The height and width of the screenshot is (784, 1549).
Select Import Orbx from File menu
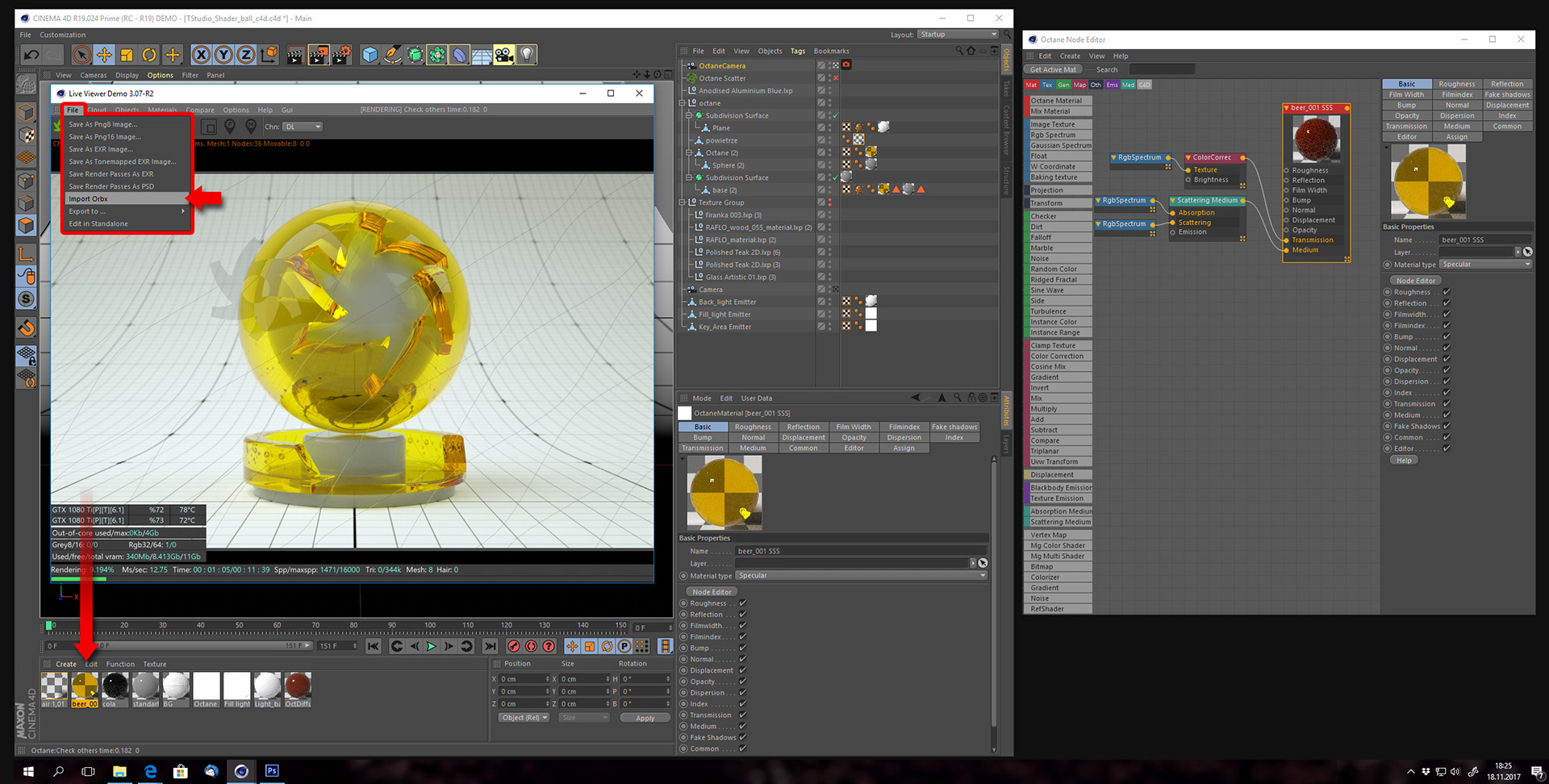pyautogui.click(x=127, y=198)
